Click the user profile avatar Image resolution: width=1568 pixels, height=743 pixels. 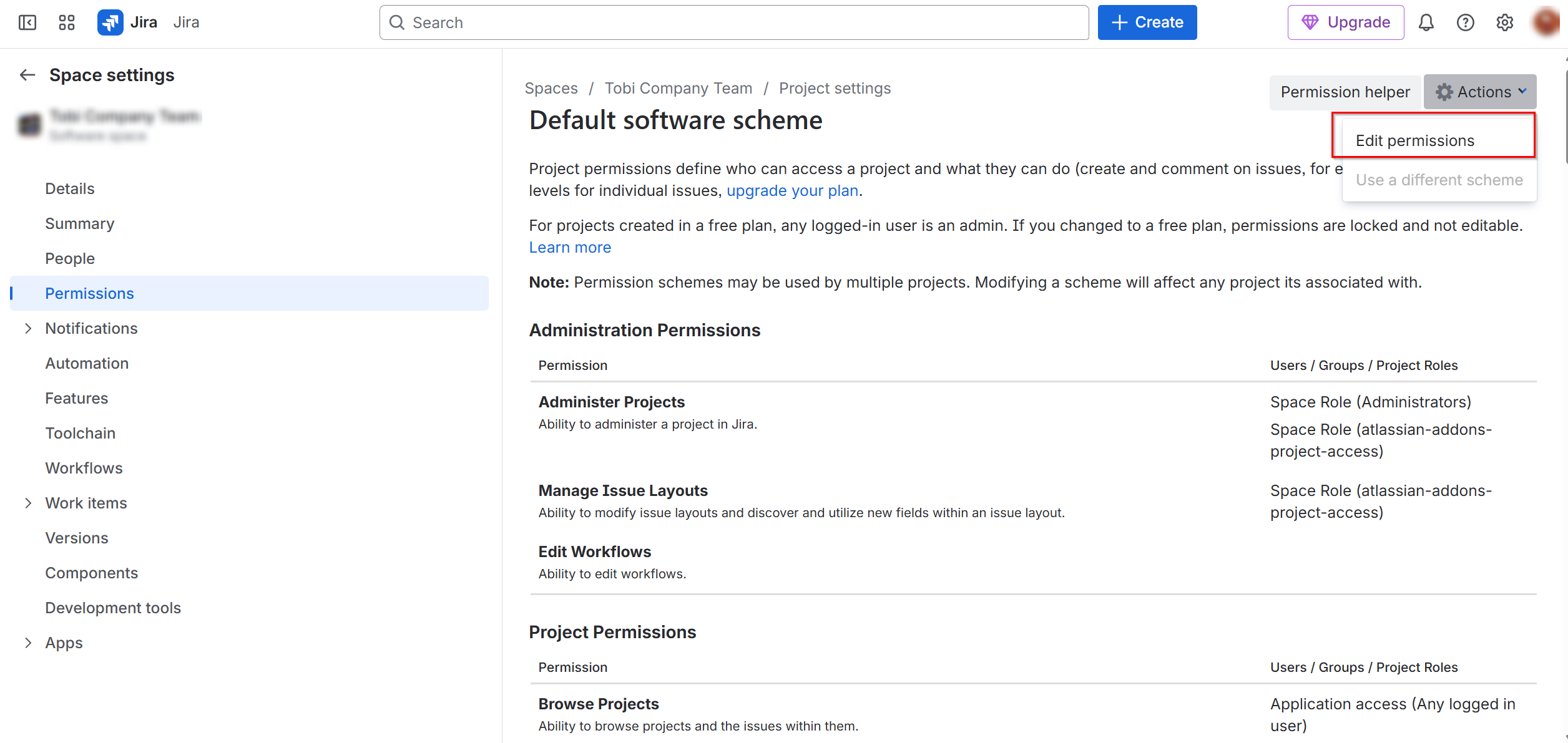1547,22
